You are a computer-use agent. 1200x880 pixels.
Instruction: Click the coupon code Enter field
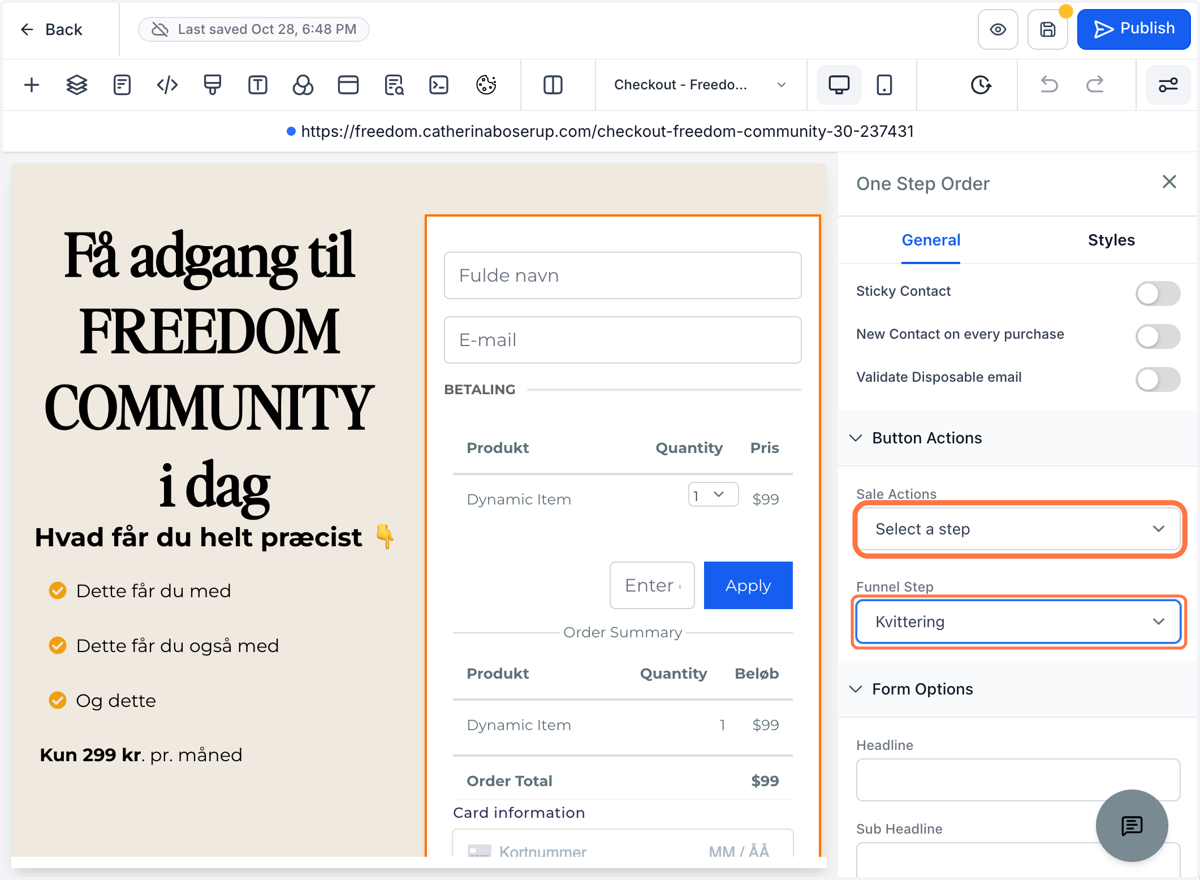(652, 585)
